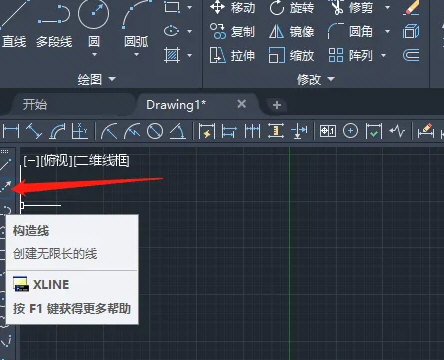Screen dimensions: 444x360
Task: Select the Linear dimension tool in toolbar
Action: pos(11,131)
